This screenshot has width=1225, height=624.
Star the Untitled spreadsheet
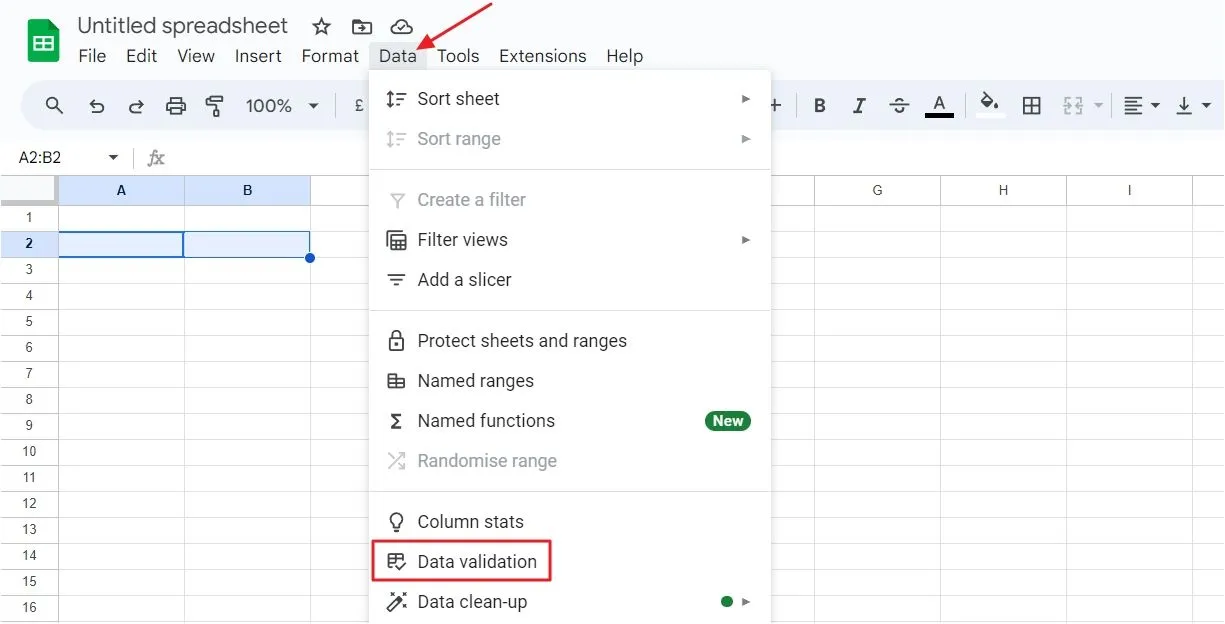tap(321, 27)
